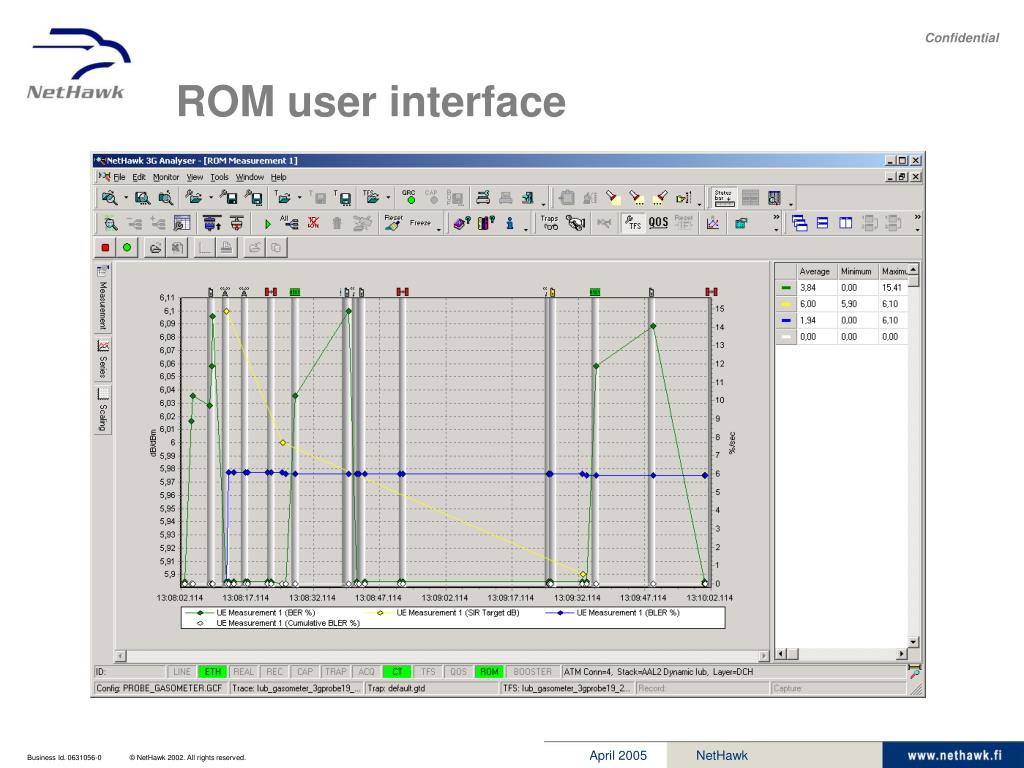Click the green ETH status indicator
Viewport: 1024px width, 768px height.
213,671
